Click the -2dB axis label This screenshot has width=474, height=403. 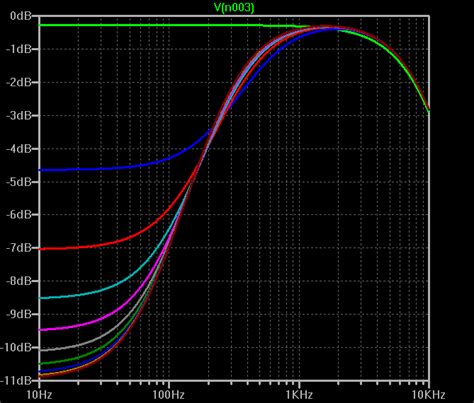pyautogui.click(x=19, y=82)
